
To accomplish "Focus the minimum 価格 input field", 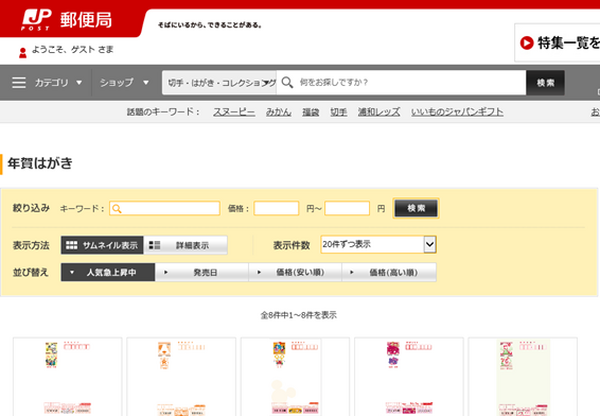I will tap(276, 209).
